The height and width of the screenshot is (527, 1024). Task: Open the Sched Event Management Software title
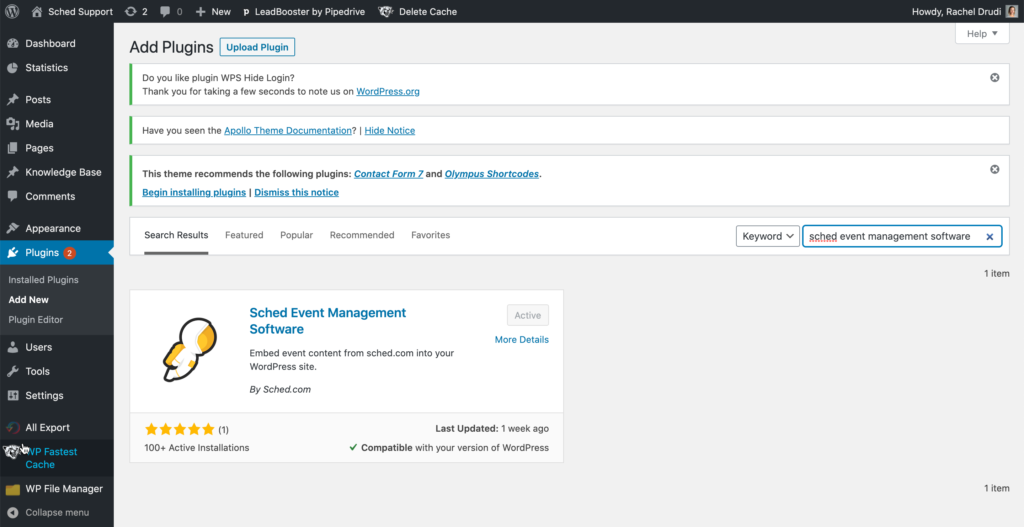[x=328, y=321]
